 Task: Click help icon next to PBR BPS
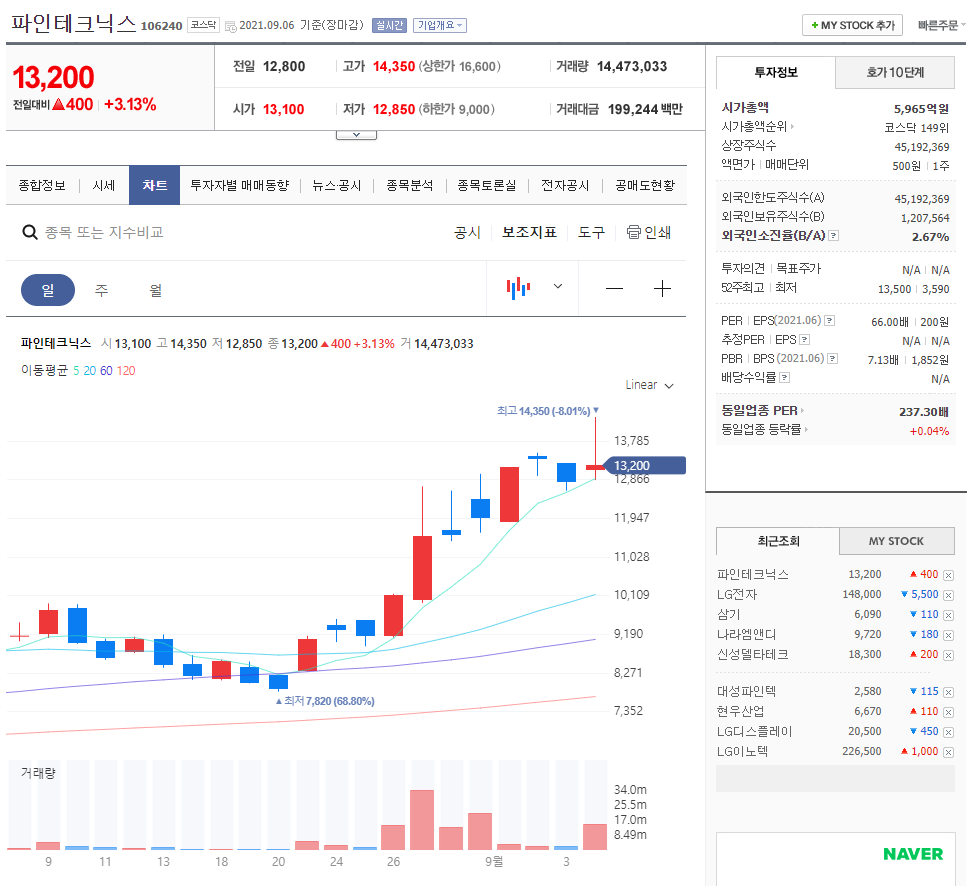pyautogui.click(x=833, y=358)
